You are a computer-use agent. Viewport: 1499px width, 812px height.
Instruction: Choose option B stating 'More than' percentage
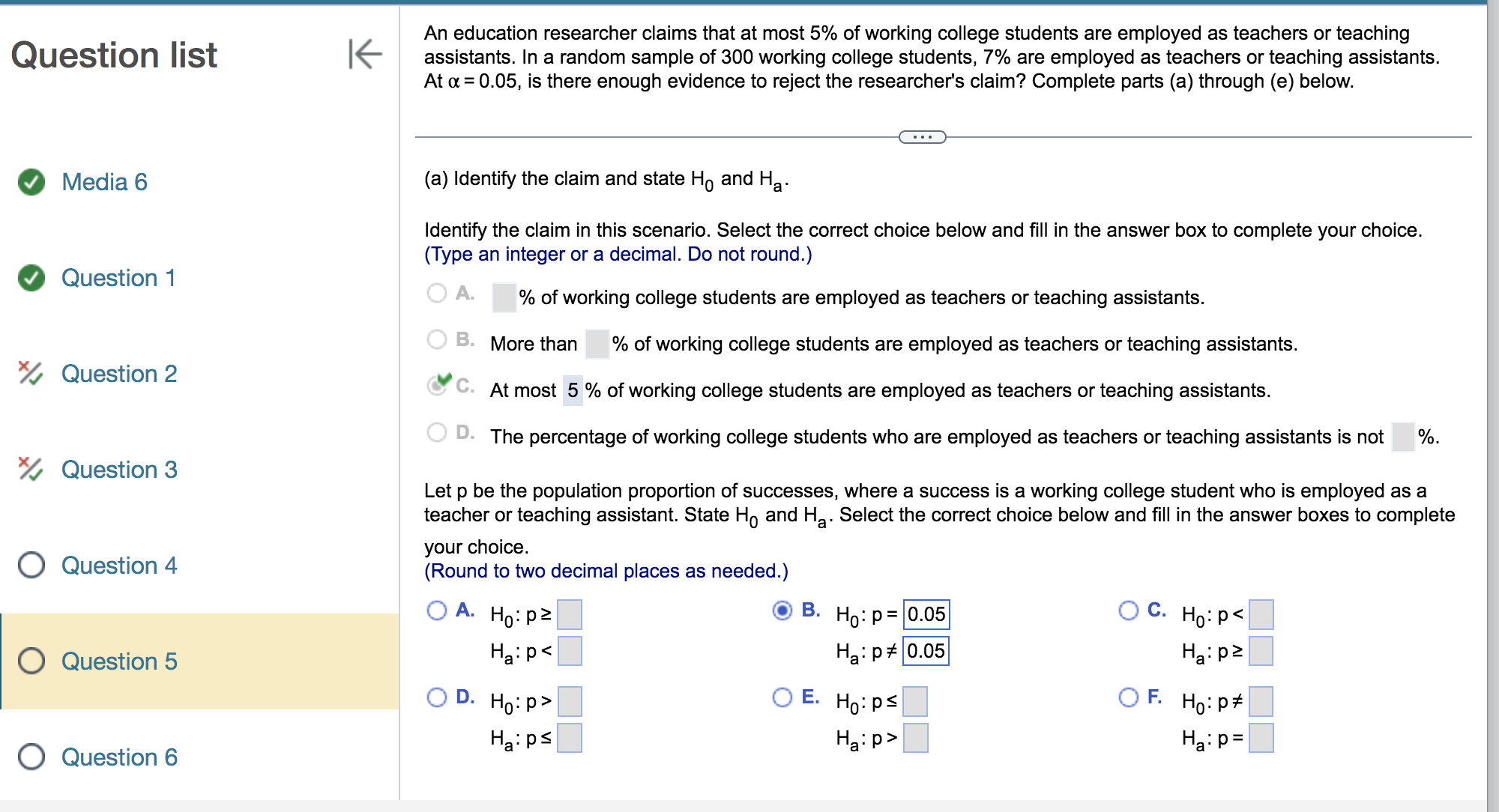(x=436, y=339)
